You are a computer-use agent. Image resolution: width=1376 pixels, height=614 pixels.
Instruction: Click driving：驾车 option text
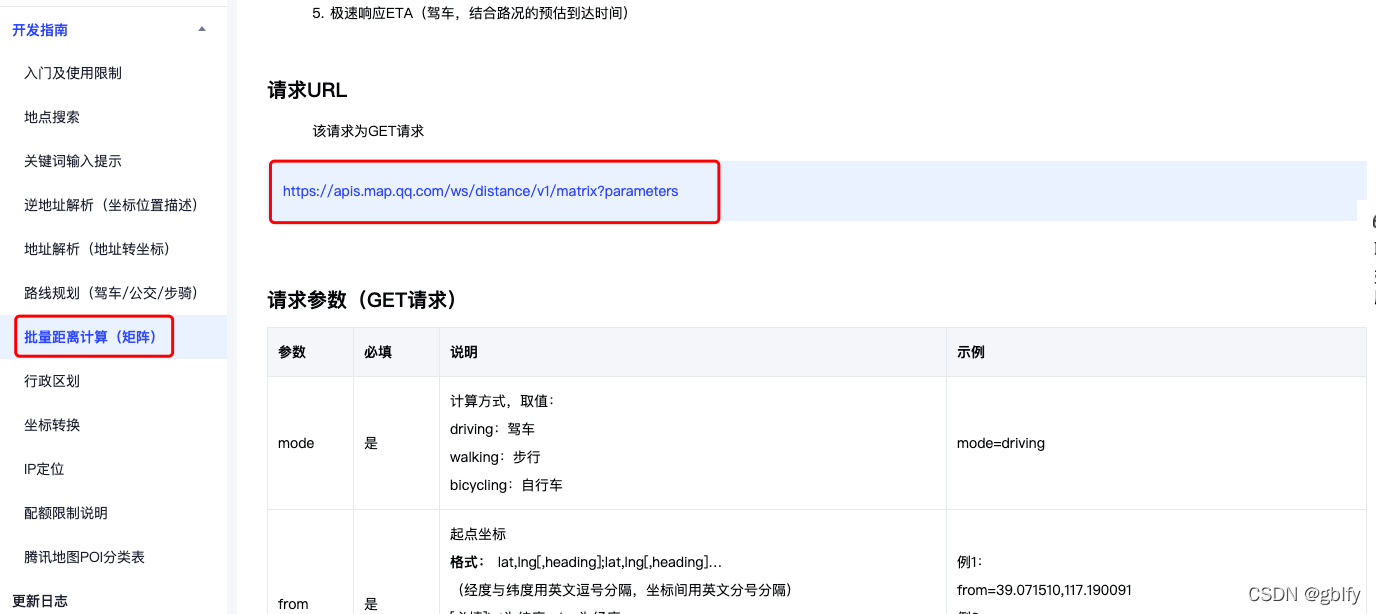[492, 429]
